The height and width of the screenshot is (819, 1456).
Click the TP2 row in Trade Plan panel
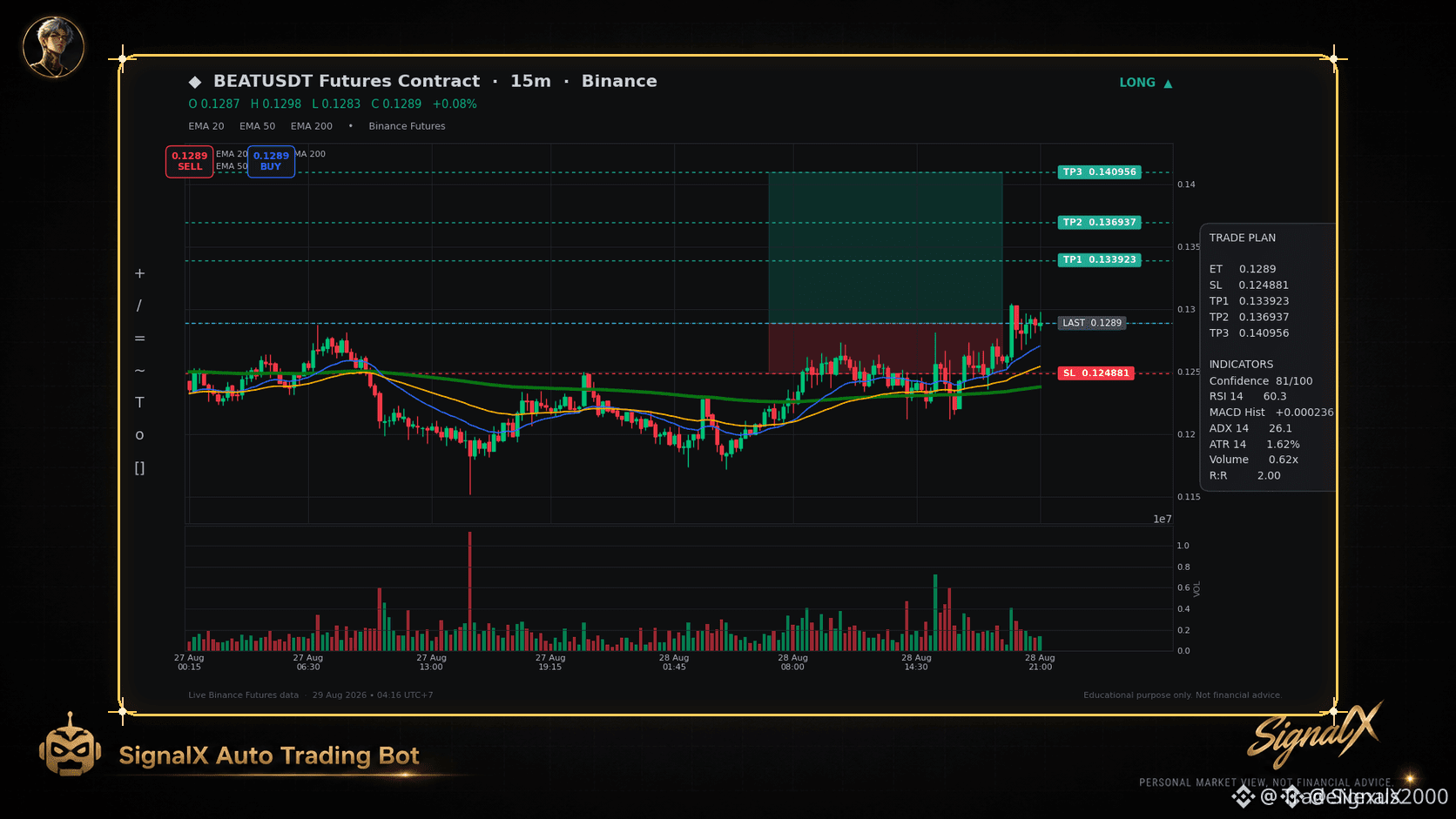click(x=1249, y=317)
